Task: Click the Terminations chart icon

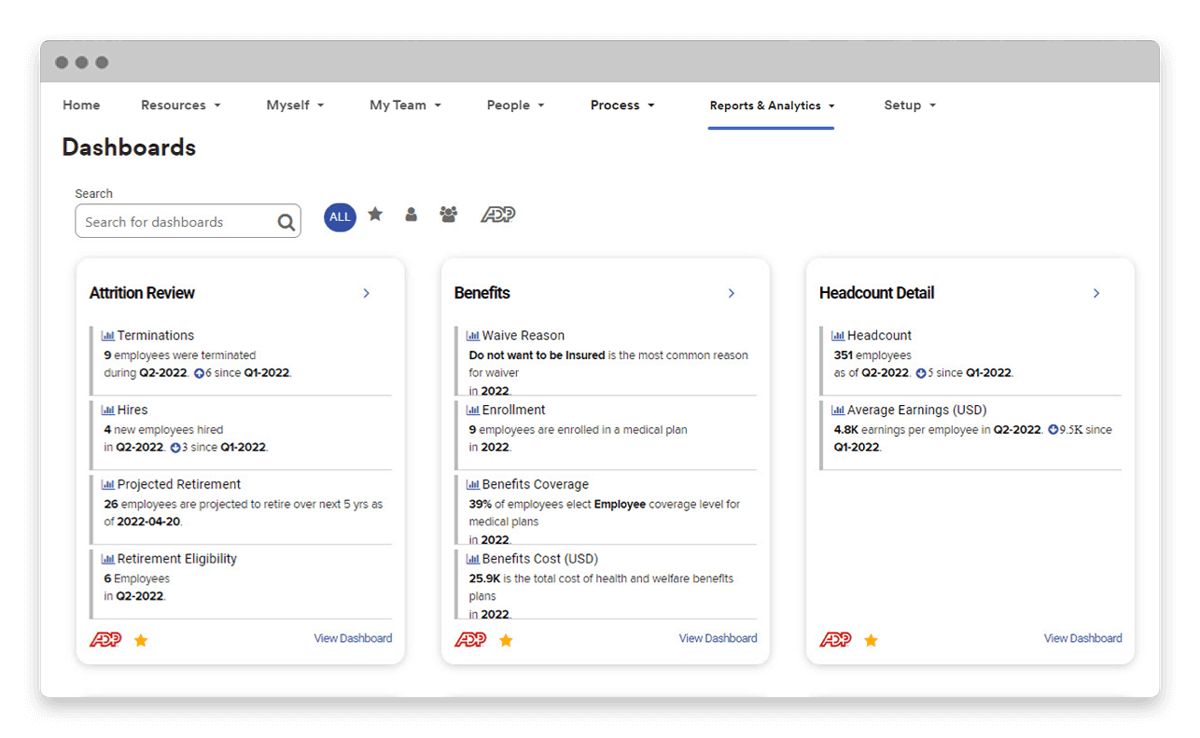Action: coord(108,336)
